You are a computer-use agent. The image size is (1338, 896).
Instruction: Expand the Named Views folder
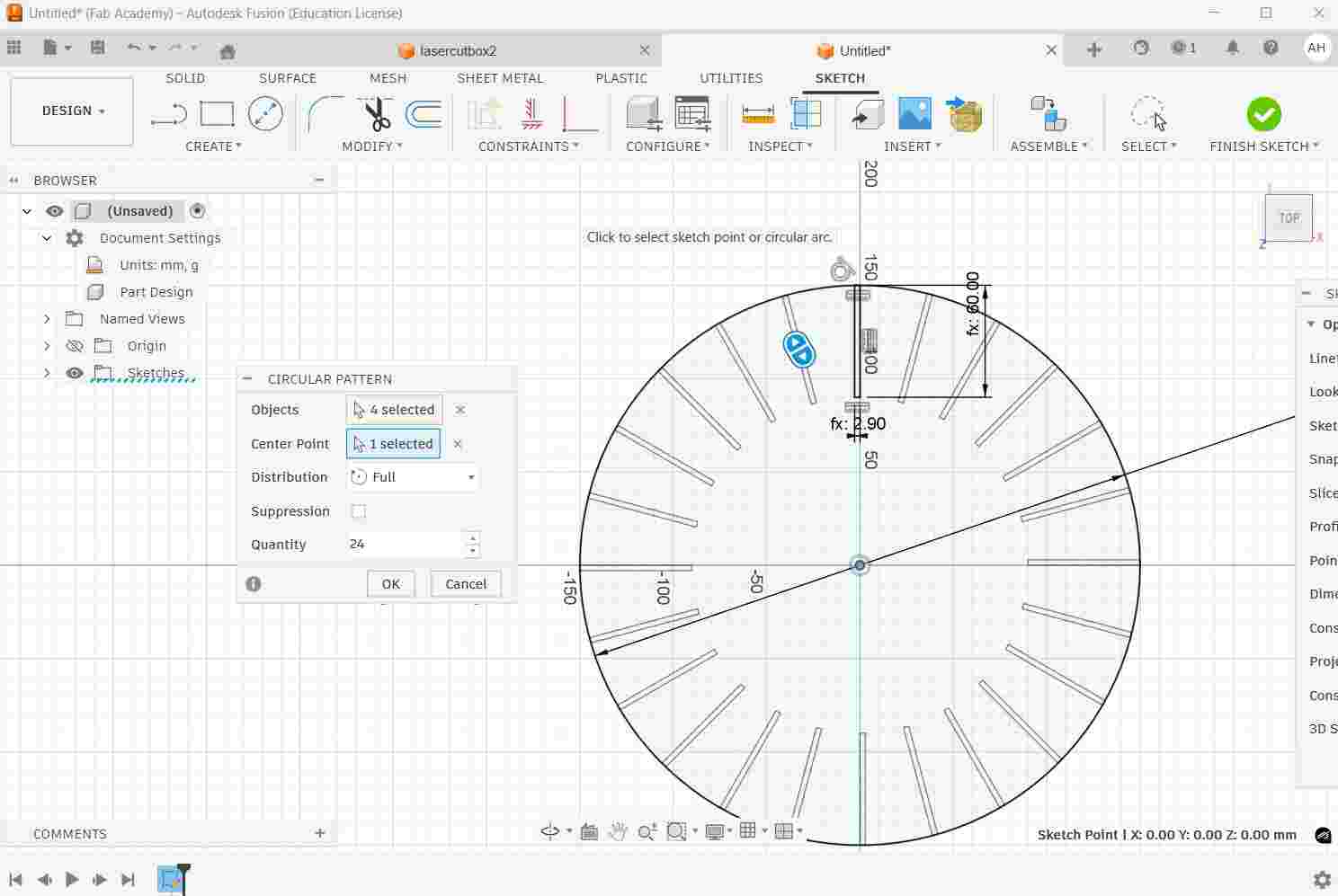tap(47, 319)
